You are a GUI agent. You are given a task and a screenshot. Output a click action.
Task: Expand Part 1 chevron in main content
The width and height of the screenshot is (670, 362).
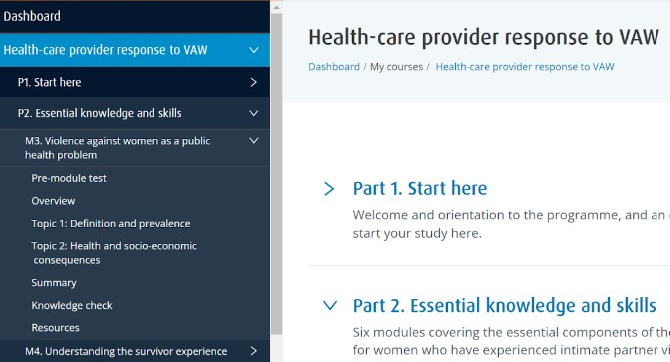329,188
